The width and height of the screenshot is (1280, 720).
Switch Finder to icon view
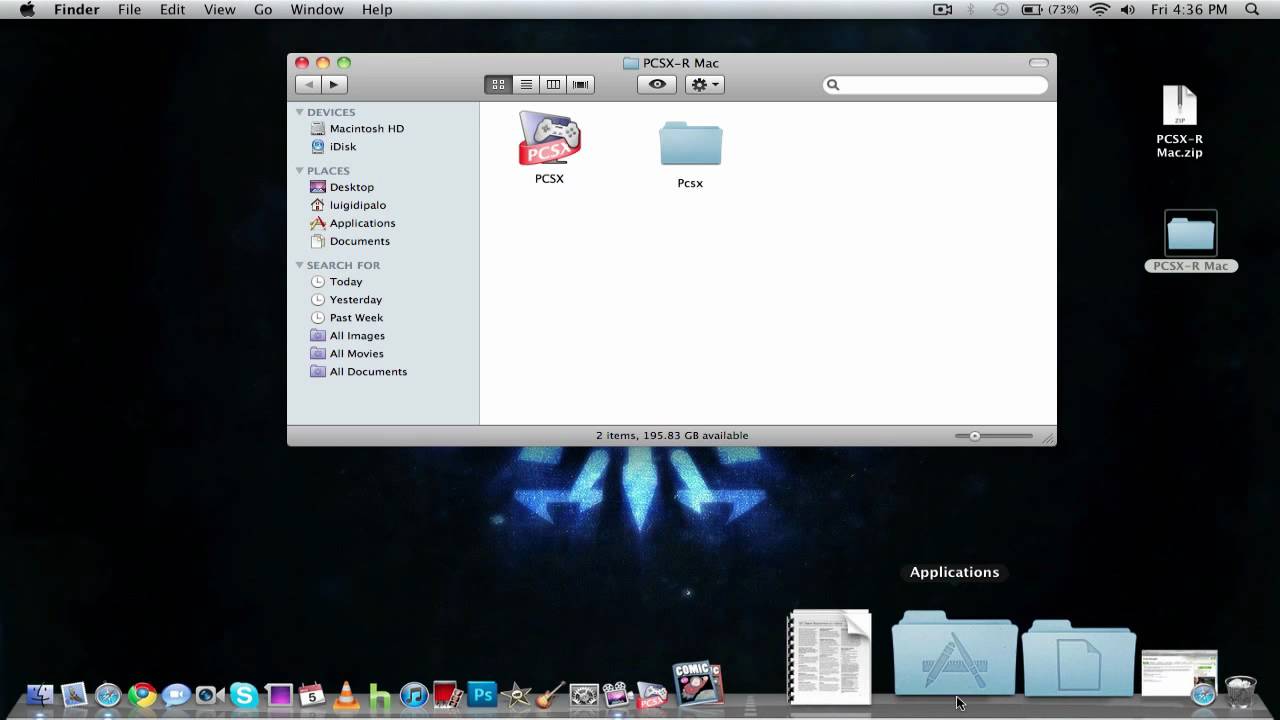tap(498, 85)
